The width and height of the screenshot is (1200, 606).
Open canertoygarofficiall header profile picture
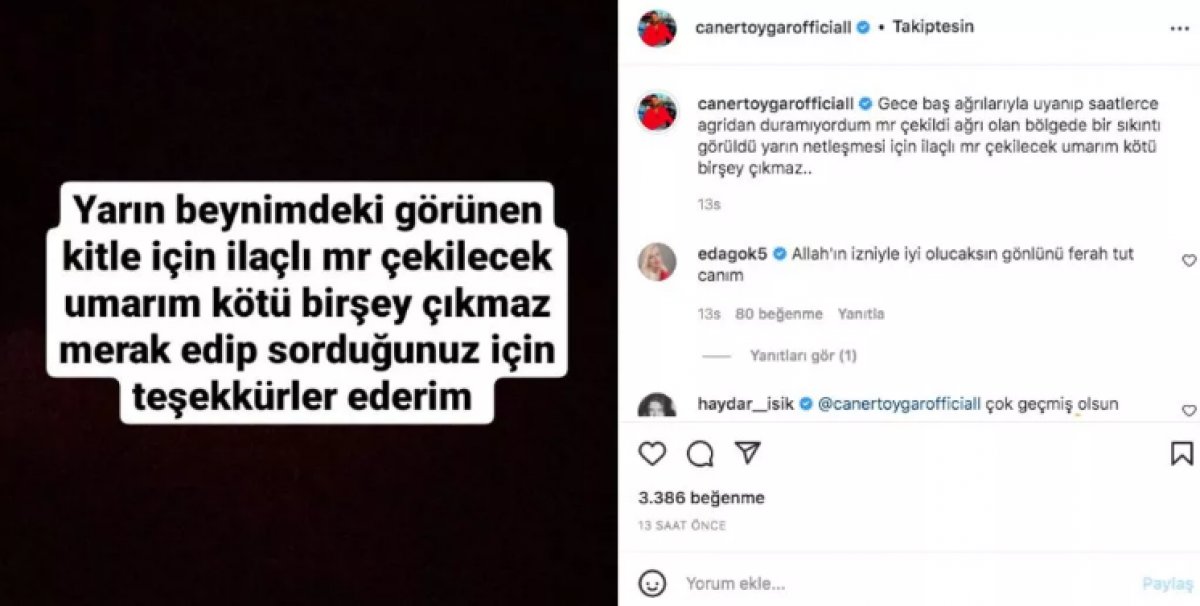click(x=658, y=27)
